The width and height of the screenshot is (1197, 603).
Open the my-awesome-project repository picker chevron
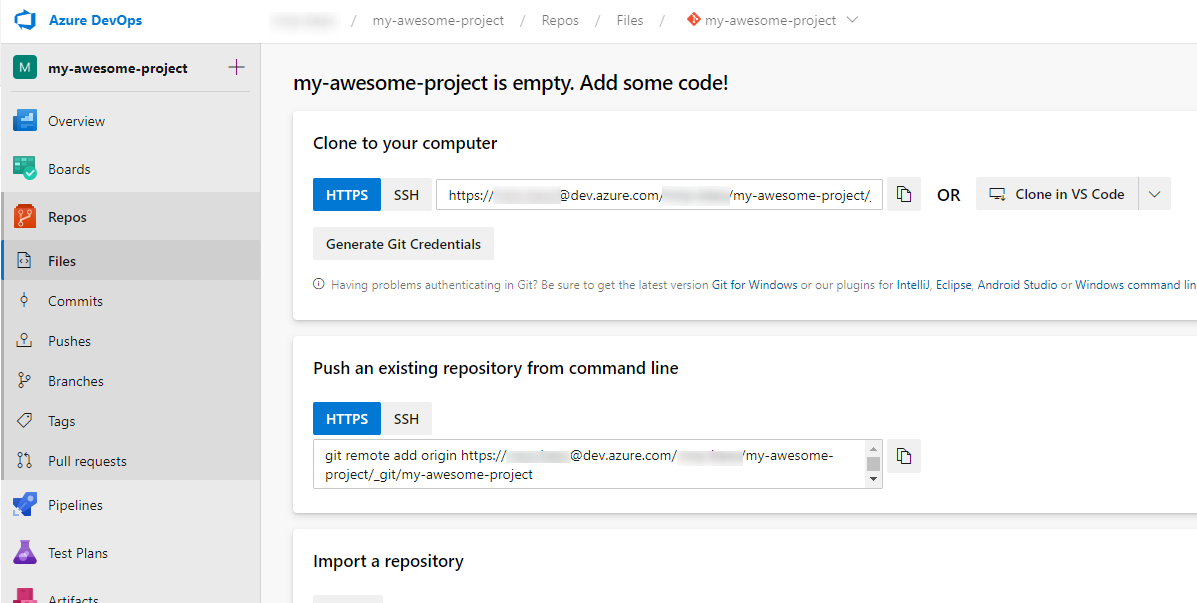(x=851, y=19)
